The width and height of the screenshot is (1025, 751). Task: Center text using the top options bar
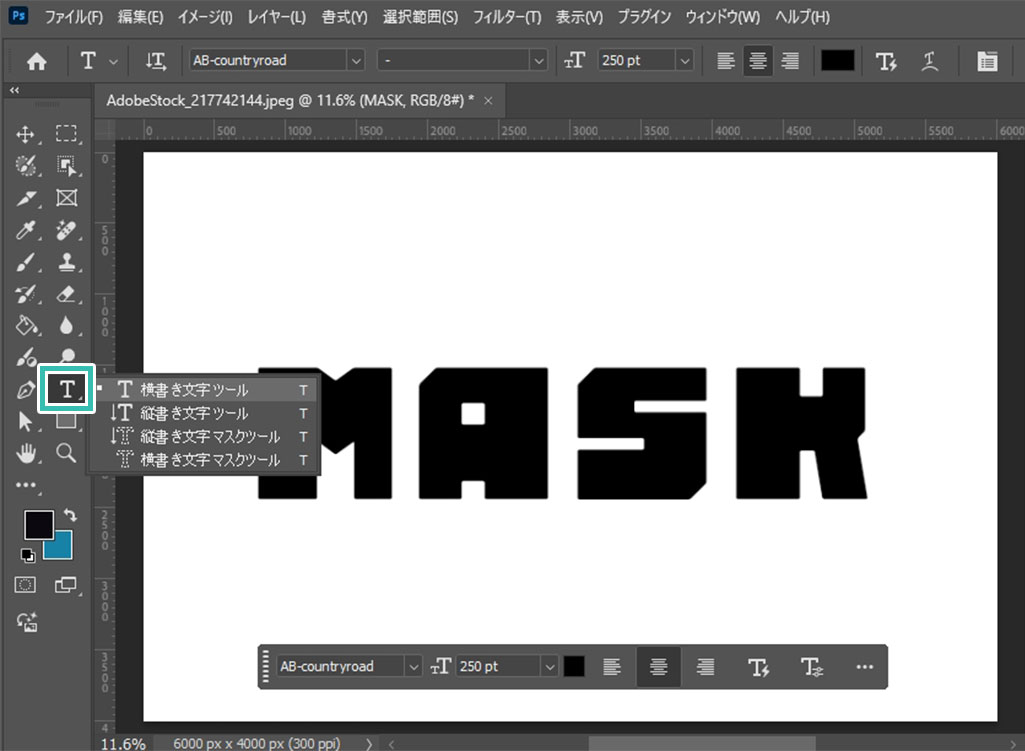758,61
